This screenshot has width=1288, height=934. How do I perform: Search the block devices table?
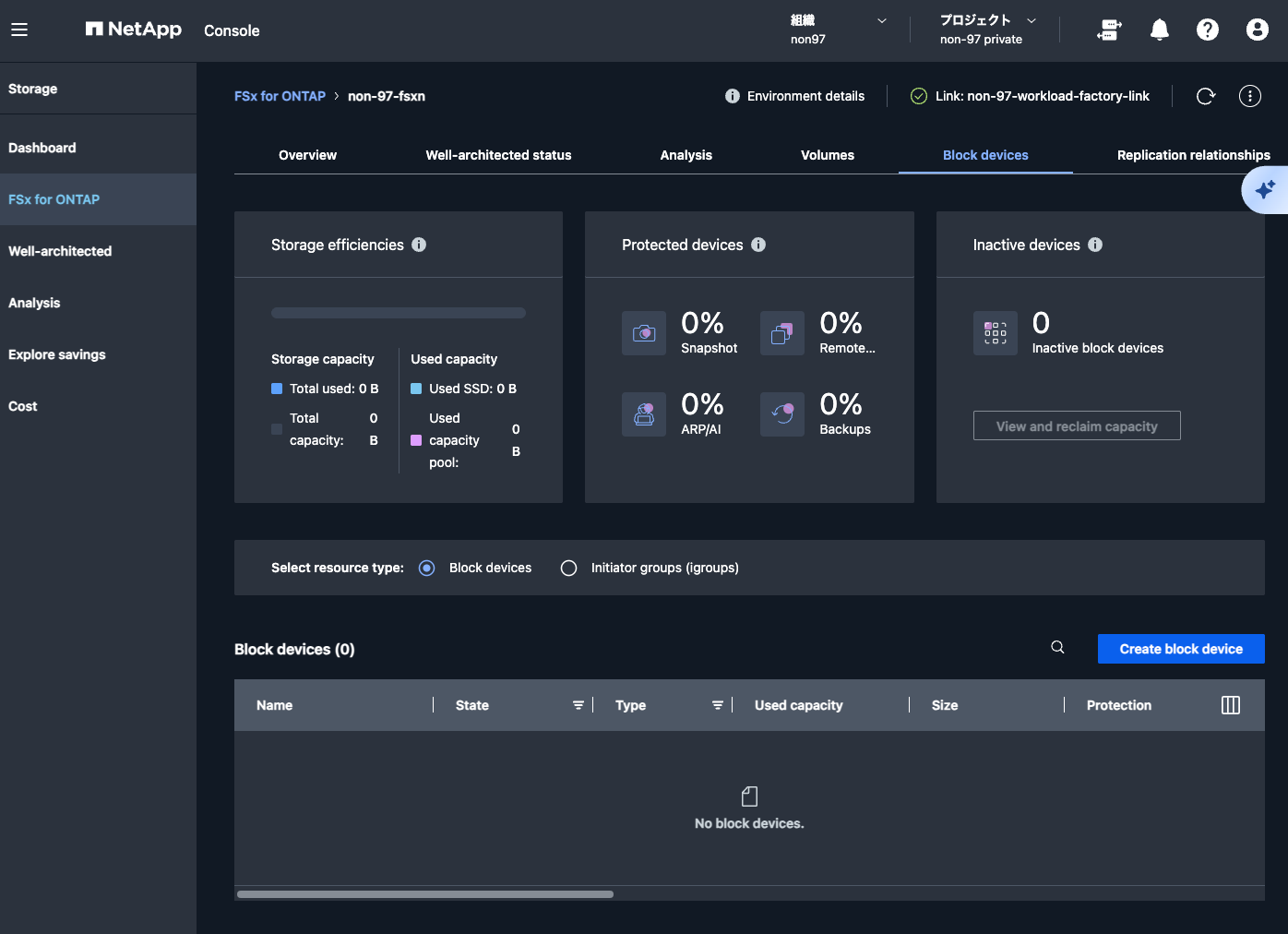click(1058, 648)
